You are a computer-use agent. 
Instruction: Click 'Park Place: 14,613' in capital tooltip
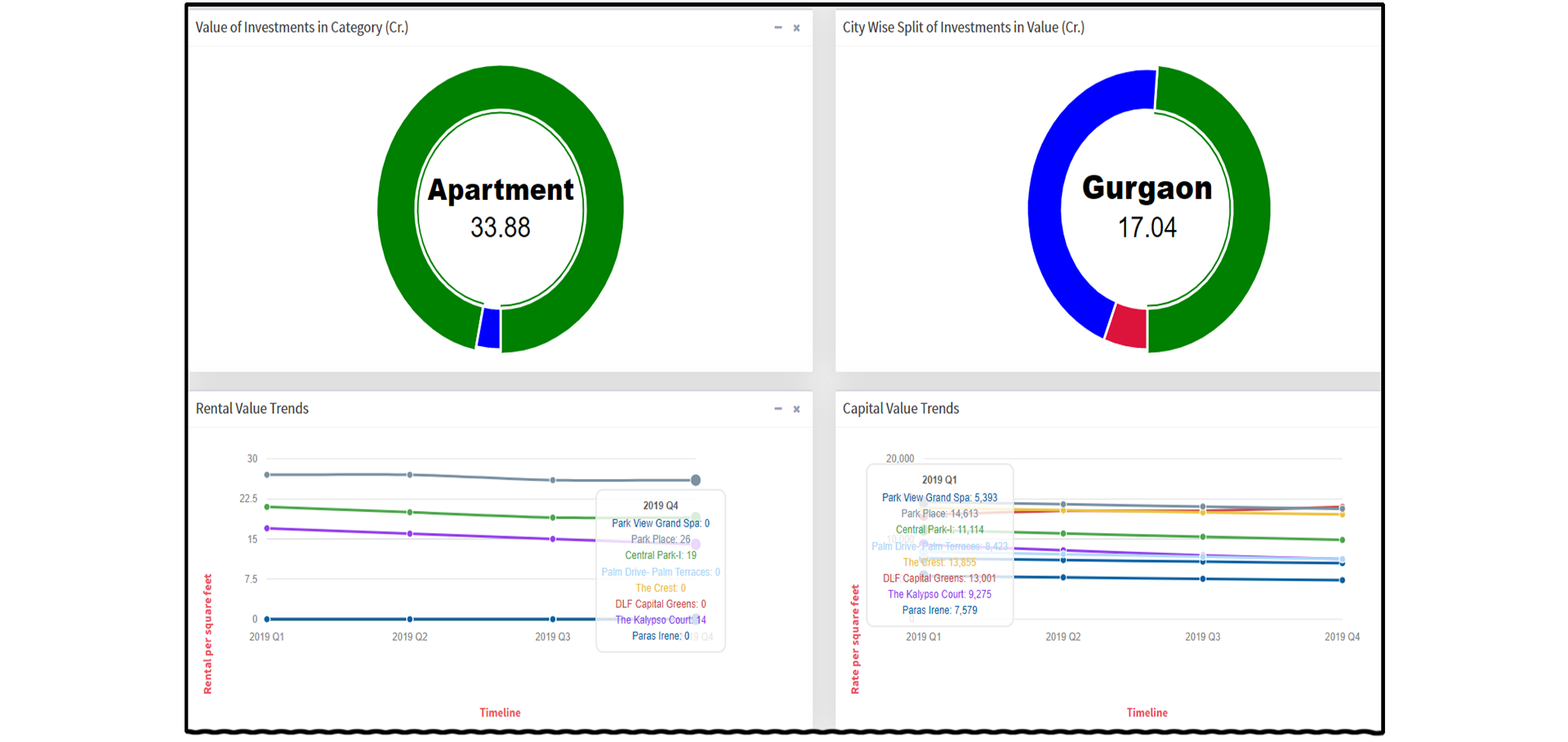click(x=939, y=513)
